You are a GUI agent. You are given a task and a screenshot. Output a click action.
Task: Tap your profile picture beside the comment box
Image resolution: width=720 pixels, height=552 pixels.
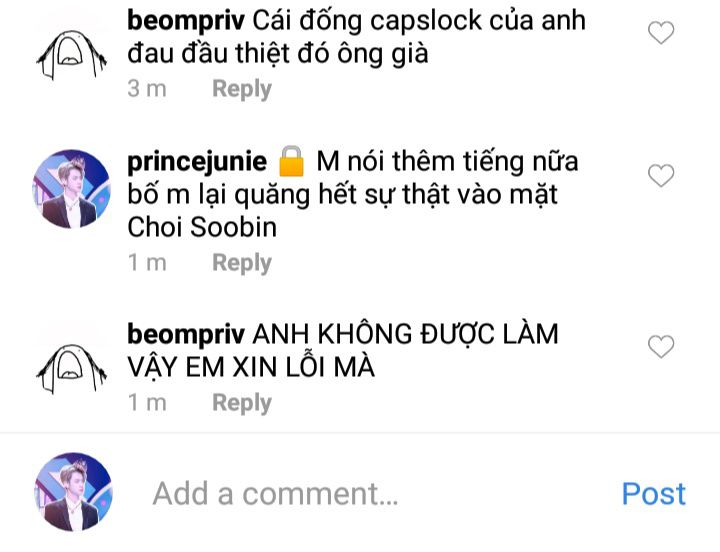[x=73, y=492]
